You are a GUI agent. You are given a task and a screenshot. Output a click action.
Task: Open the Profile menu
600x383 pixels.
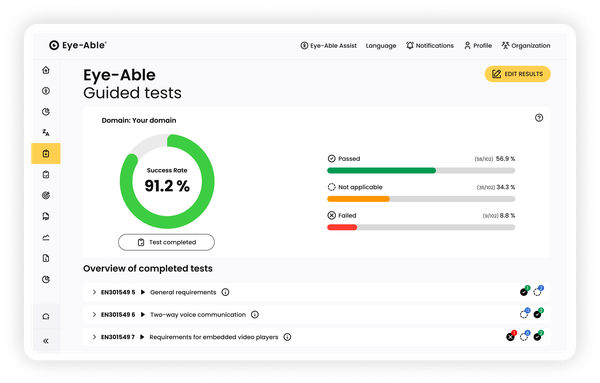pos(478,46)
